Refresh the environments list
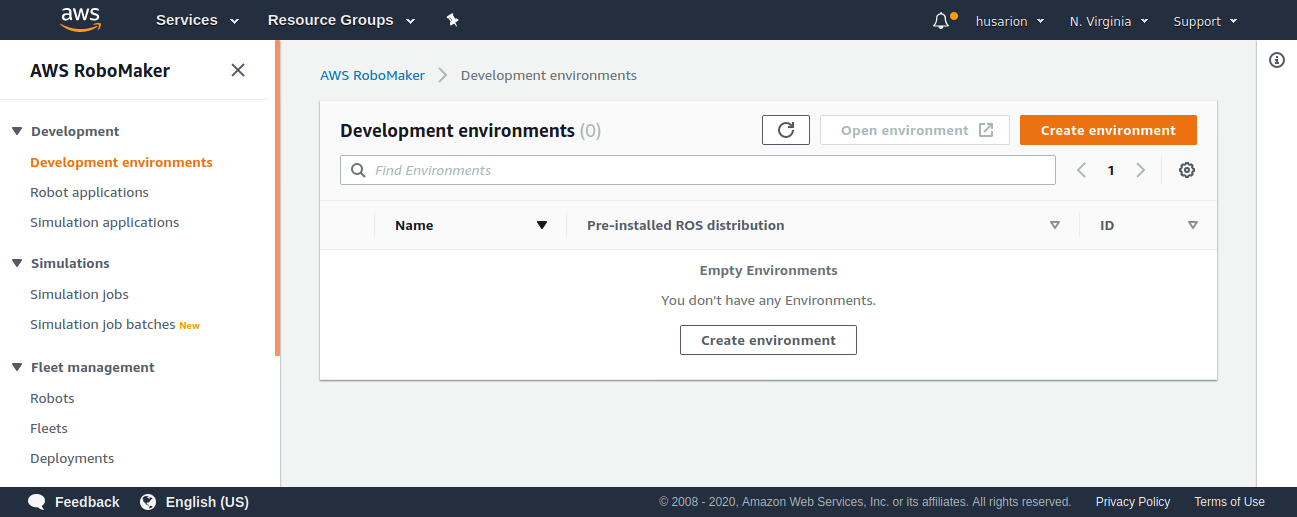 (x=786, y=130)
